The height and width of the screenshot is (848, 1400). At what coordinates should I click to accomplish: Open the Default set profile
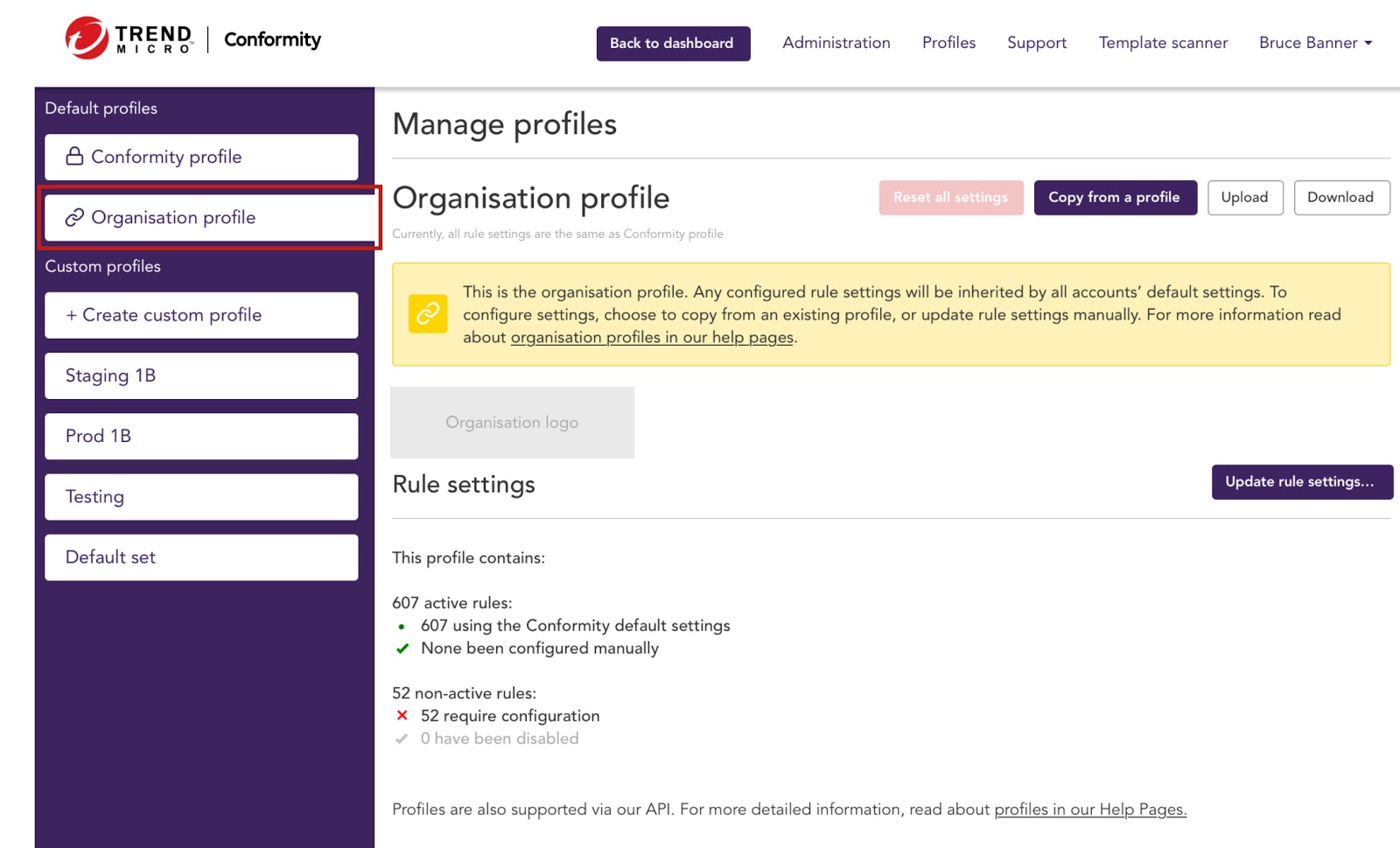pos(201,557)
